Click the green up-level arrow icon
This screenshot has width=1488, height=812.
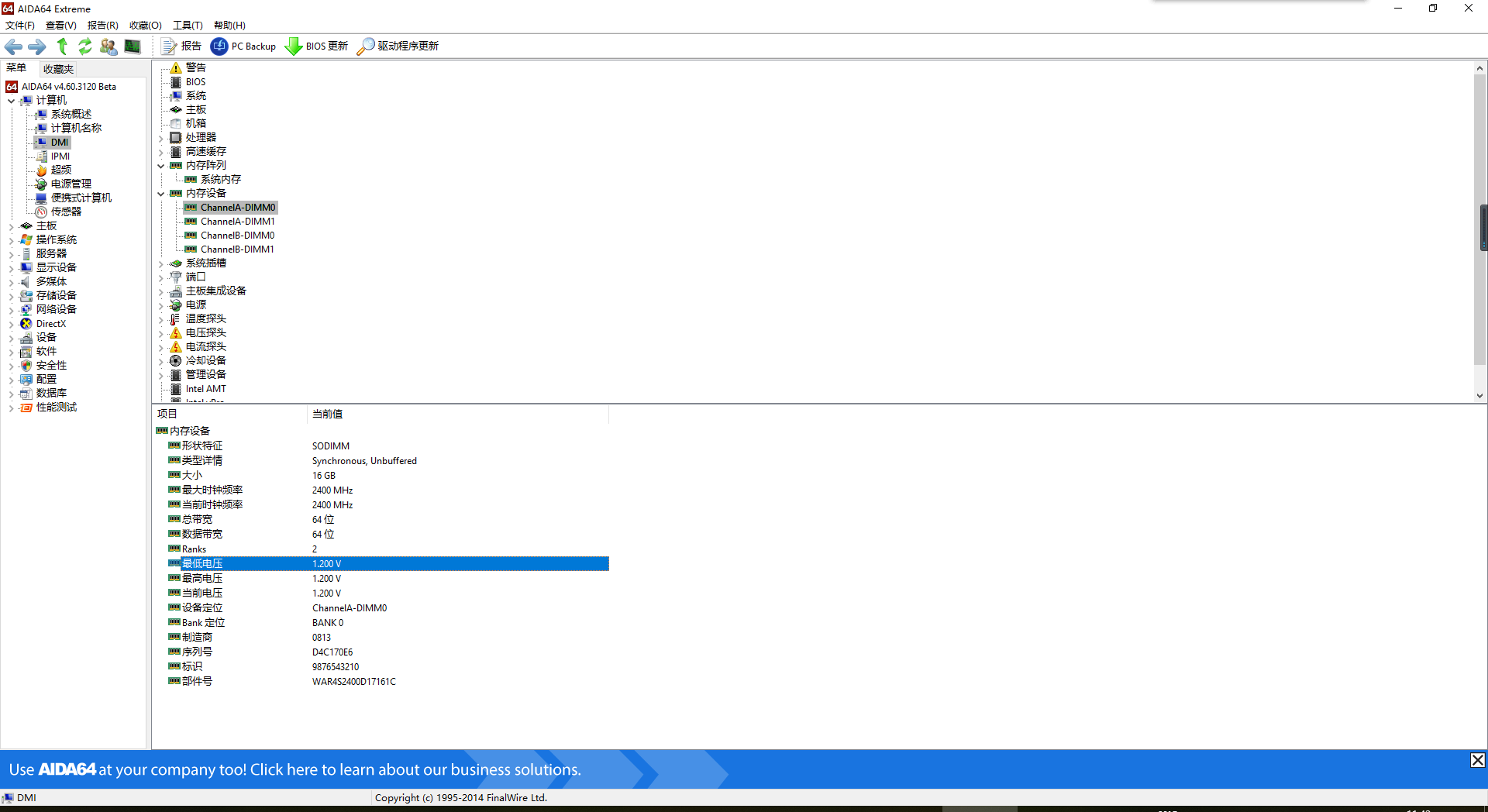pyautogui.click(x=62, y=46)
